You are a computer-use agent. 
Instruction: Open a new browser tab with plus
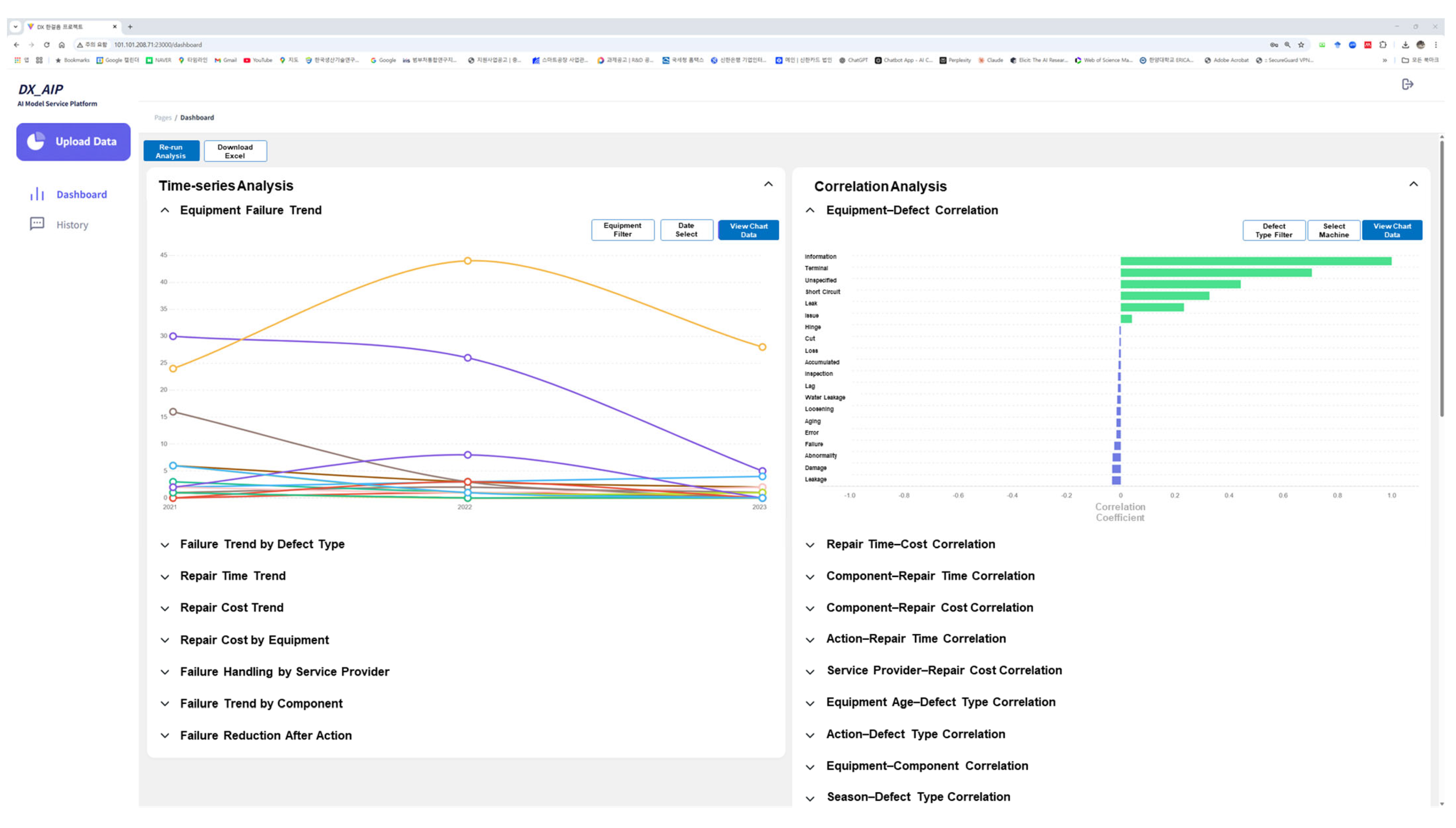point(130,27)
